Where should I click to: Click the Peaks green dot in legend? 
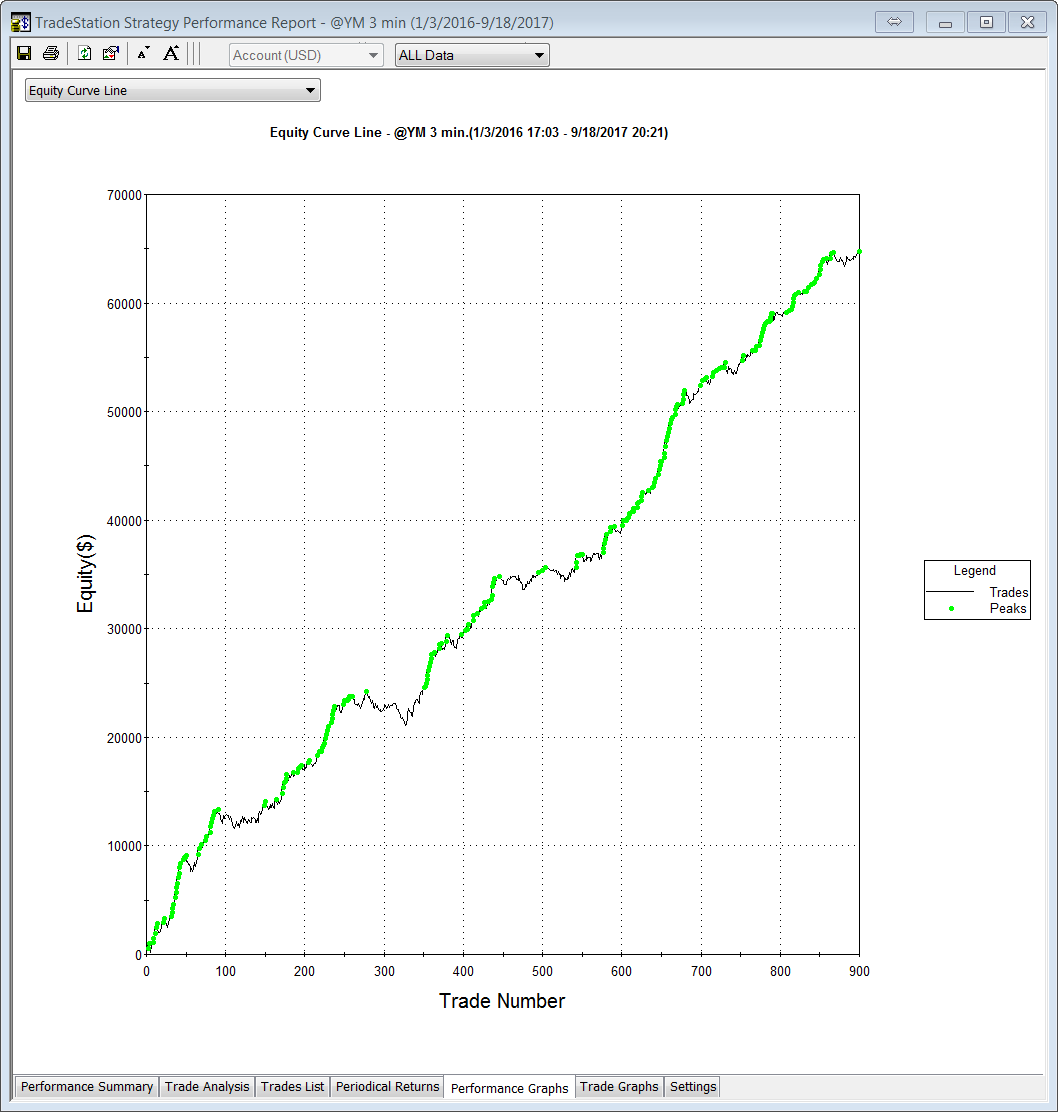950,608
